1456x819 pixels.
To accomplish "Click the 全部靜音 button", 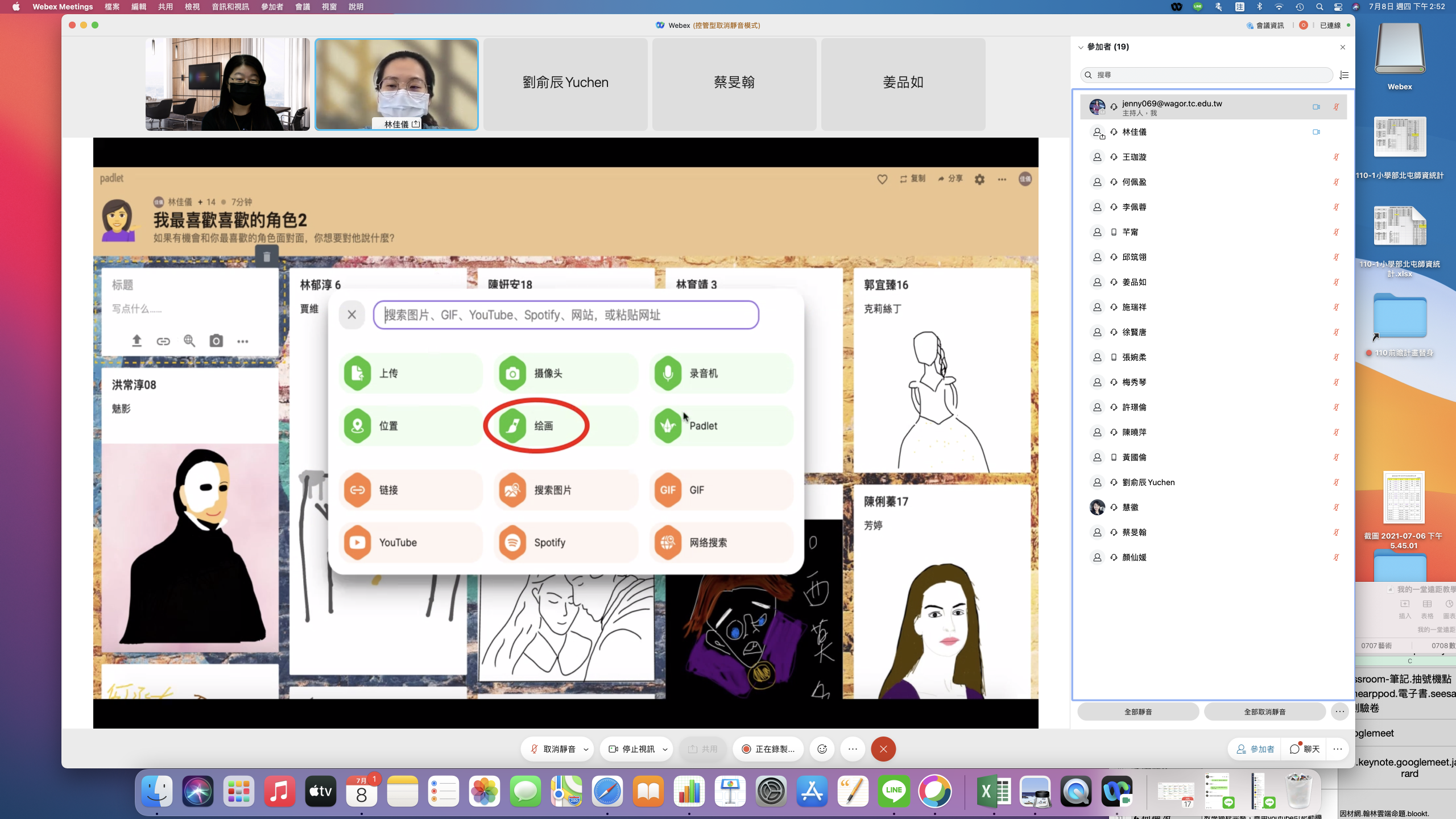I will click(1138, 712).
